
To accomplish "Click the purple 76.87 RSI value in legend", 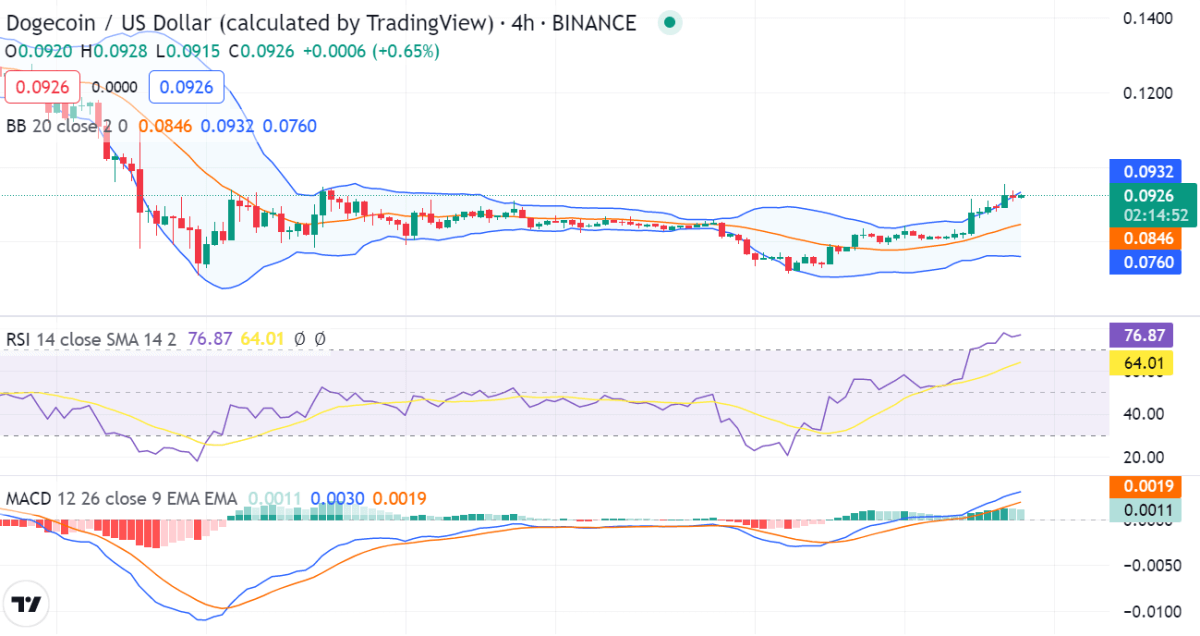I will 208,340.
